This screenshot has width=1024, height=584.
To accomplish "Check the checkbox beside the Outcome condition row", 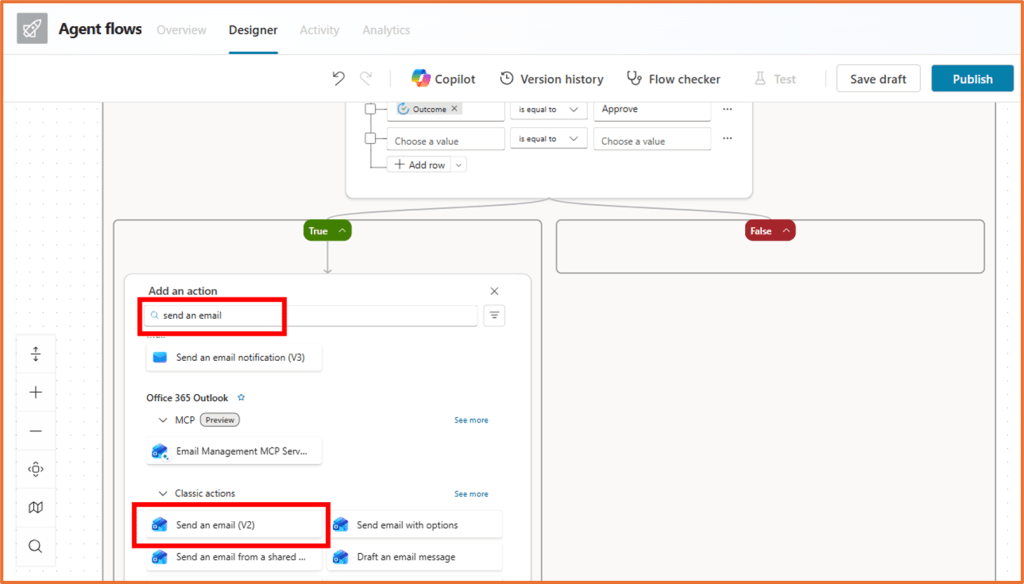I will [x=370, y=109].
